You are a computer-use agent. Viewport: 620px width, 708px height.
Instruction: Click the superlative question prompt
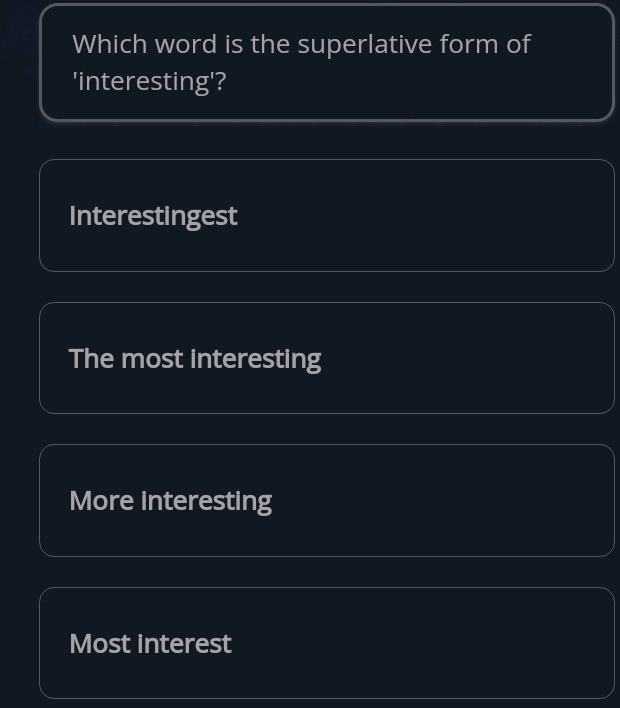pos(326,63)
